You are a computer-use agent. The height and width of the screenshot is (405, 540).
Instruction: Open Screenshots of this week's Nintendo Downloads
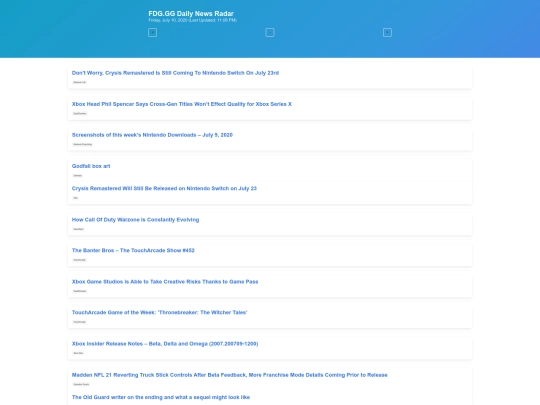point(152,135)
